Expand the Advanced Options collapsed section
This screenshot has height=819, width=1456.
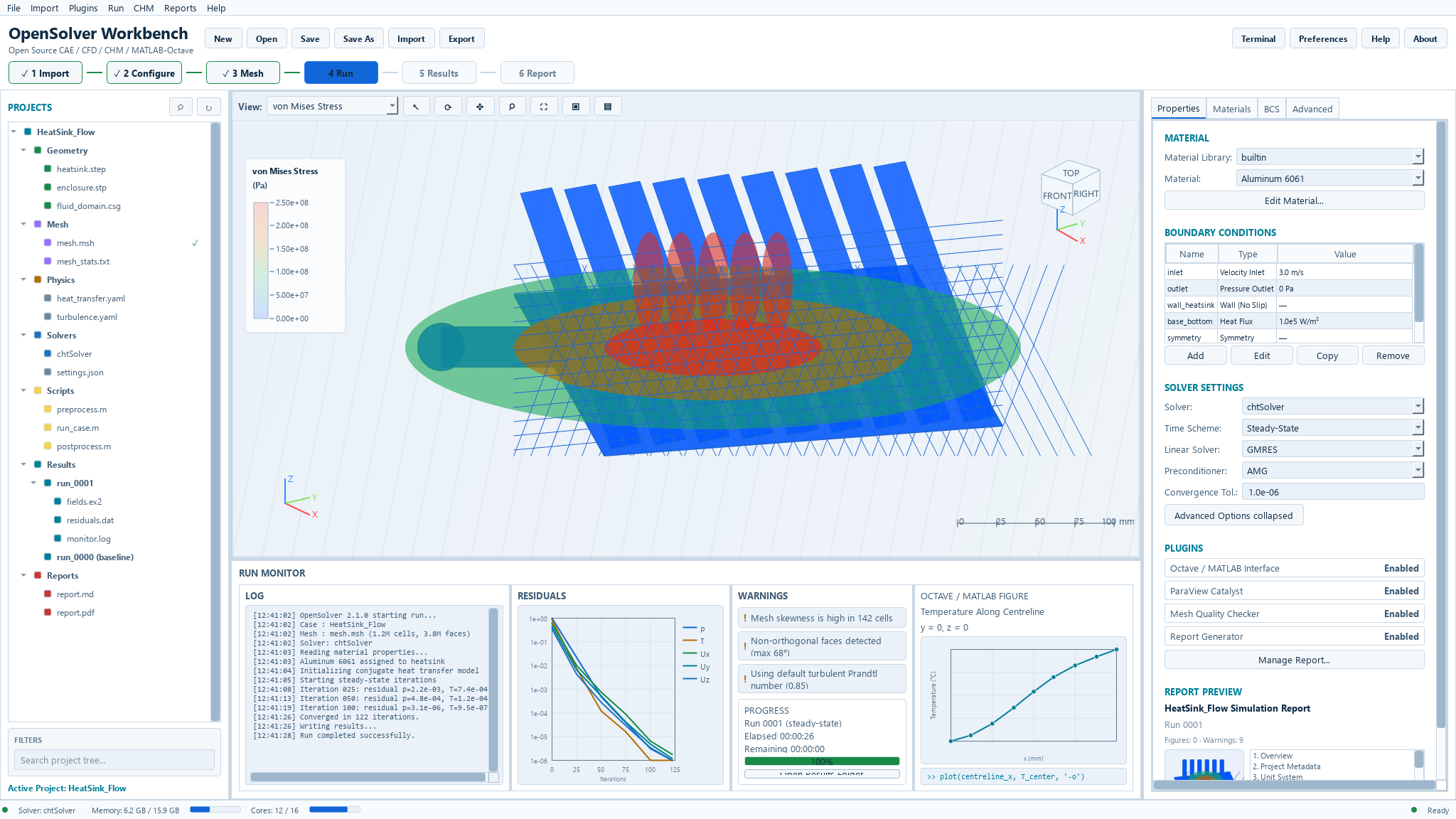coord(1233,515)
